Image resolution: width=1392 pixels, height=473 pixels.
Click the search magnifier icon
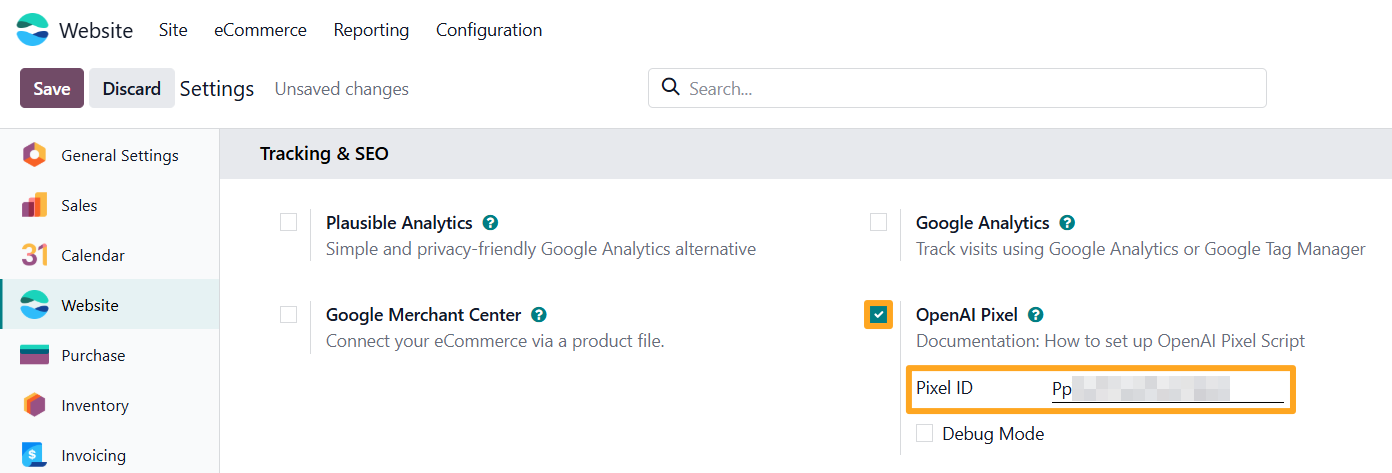click(671, 87)
